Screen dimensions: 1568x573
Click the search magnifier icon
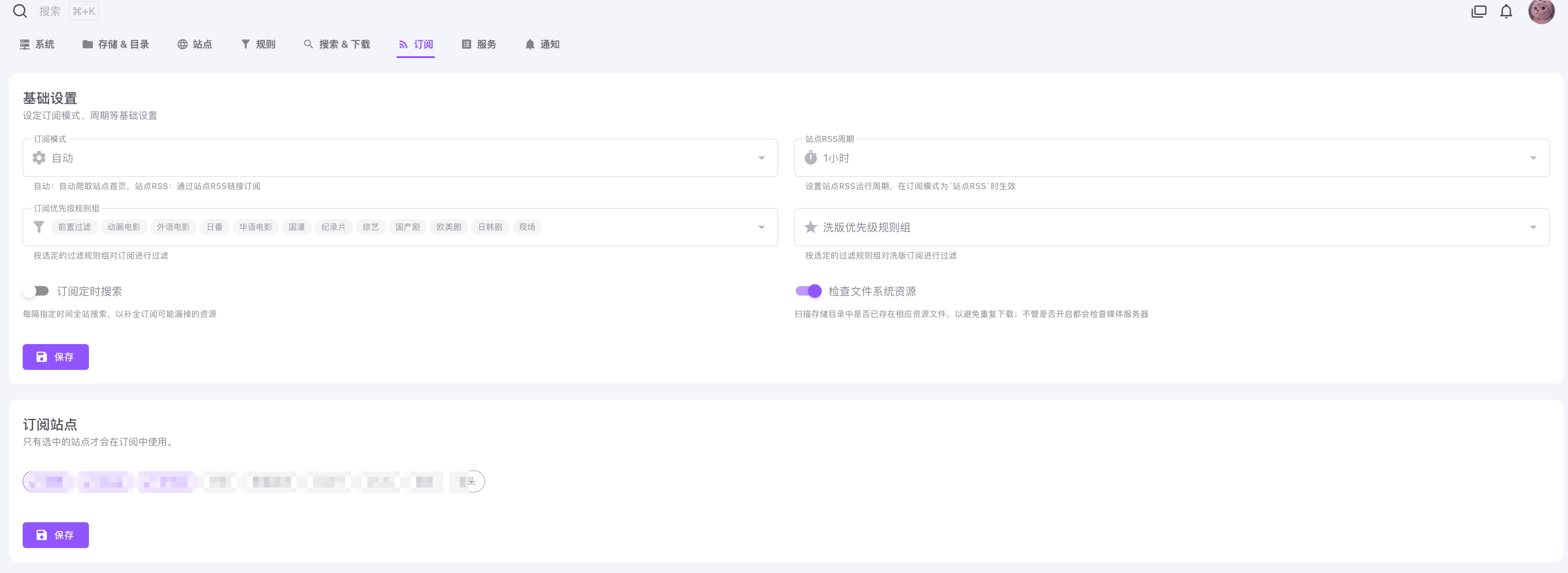(x=20, y=11)
